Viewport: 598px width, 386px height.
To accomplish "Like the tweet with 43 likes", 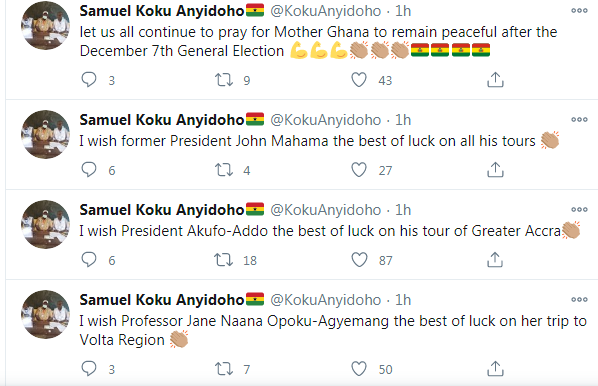I will 359,80.
